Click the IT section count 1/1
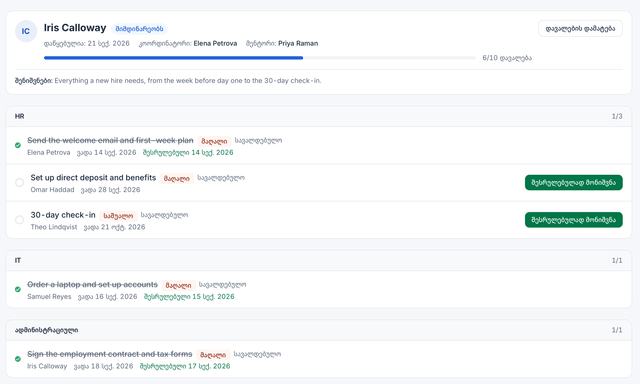640x384 pixels. (x=617, y=260)
